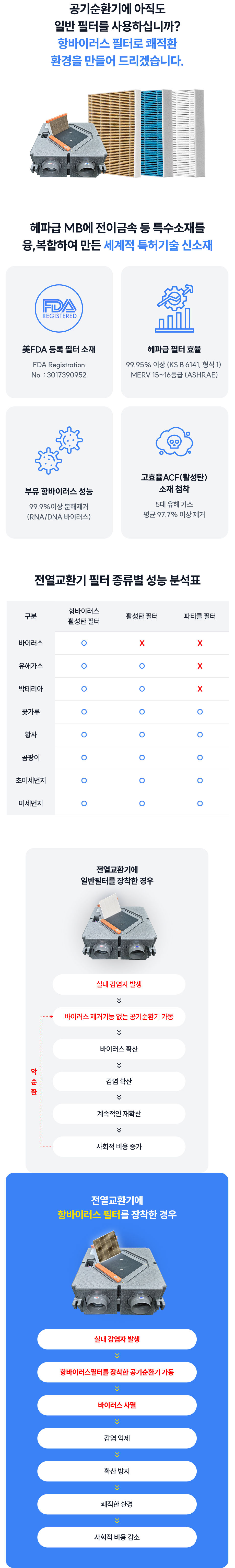Click the red X for 파티클 필터 박테리아
The height and width of the screenshot is (1568, 235).
pyautogui.click(x=200, y=689)
